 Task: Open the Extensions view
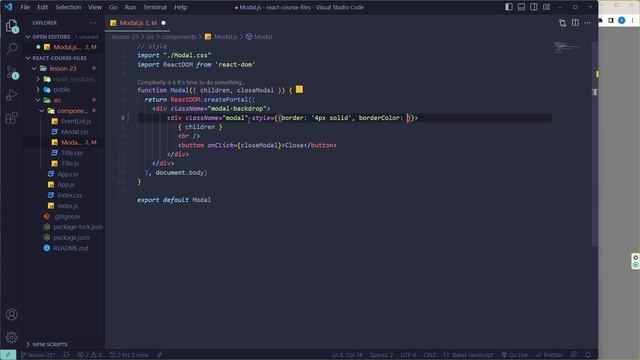click(x=11, y=118)
